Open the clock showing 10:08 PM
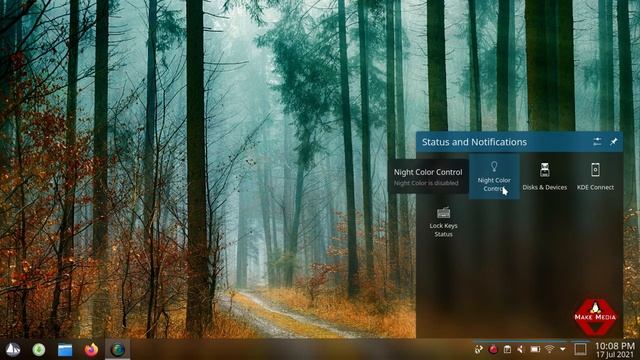The image size is (640, 360). pos(614,346)
